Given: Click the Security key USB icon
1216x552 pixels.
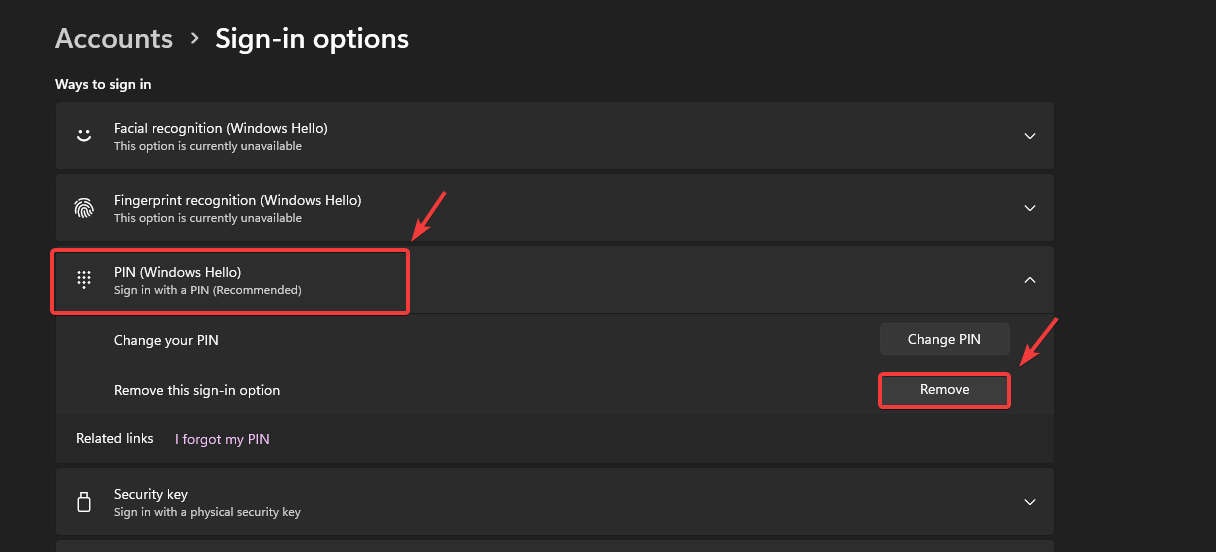Looking at the screenshot, I should click(84, 502).
